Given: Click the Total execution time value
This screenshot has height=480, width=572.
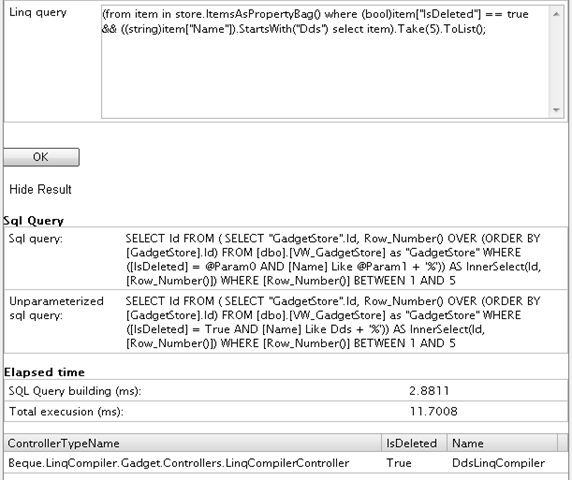Looking at the screenshot, I should pyautogui.click(x=433, y=411).
